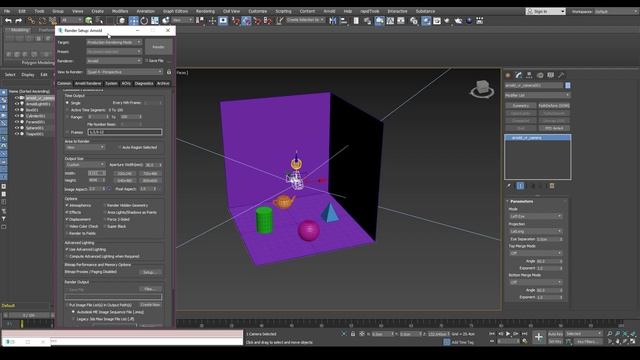Click the lock icon beside View to Render
The image size is (640, 360).
pyautogui.click(x=169, y=72)
